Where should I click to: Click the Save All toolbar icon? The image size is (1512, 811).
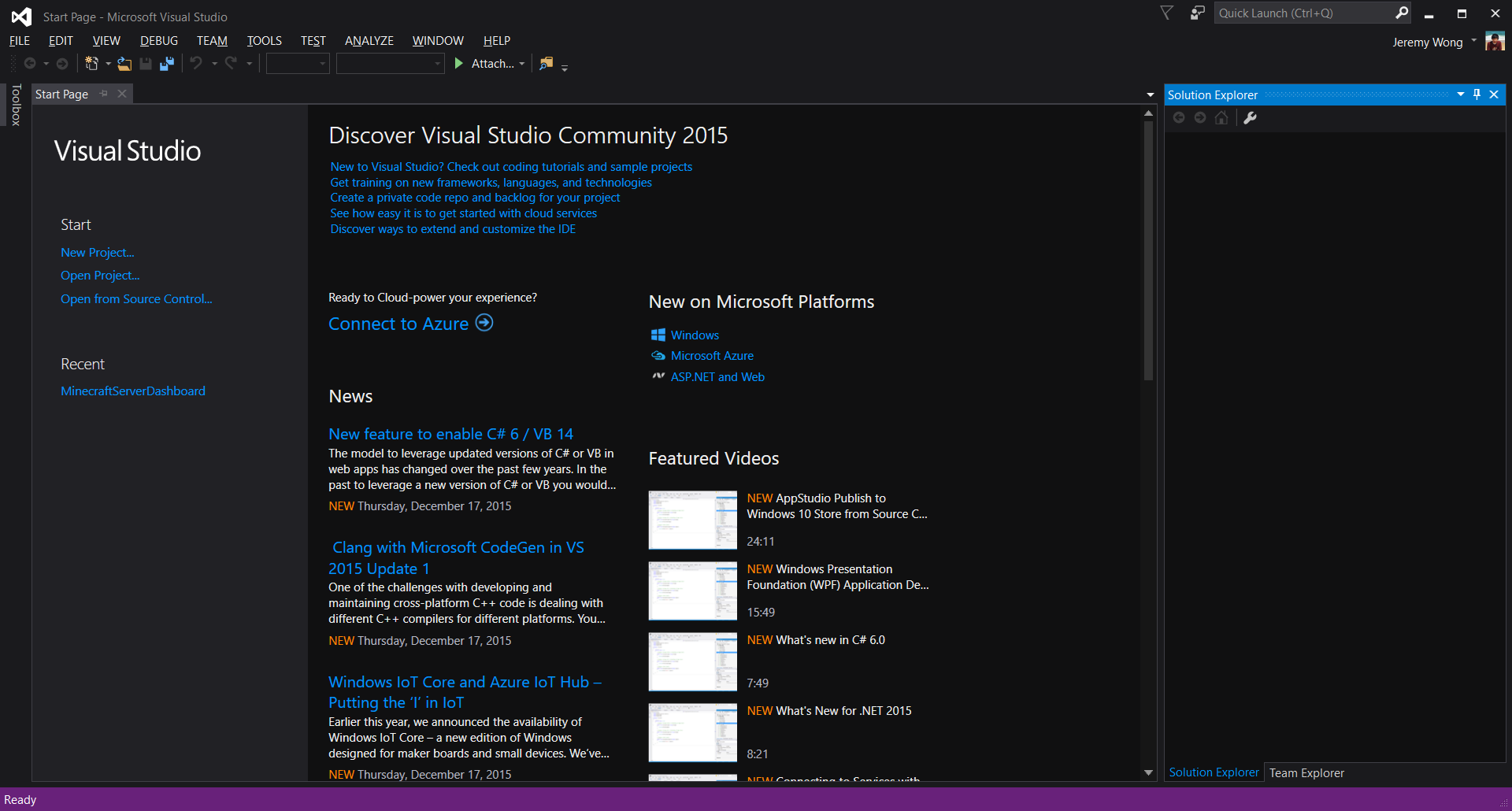tap(167, 64)
